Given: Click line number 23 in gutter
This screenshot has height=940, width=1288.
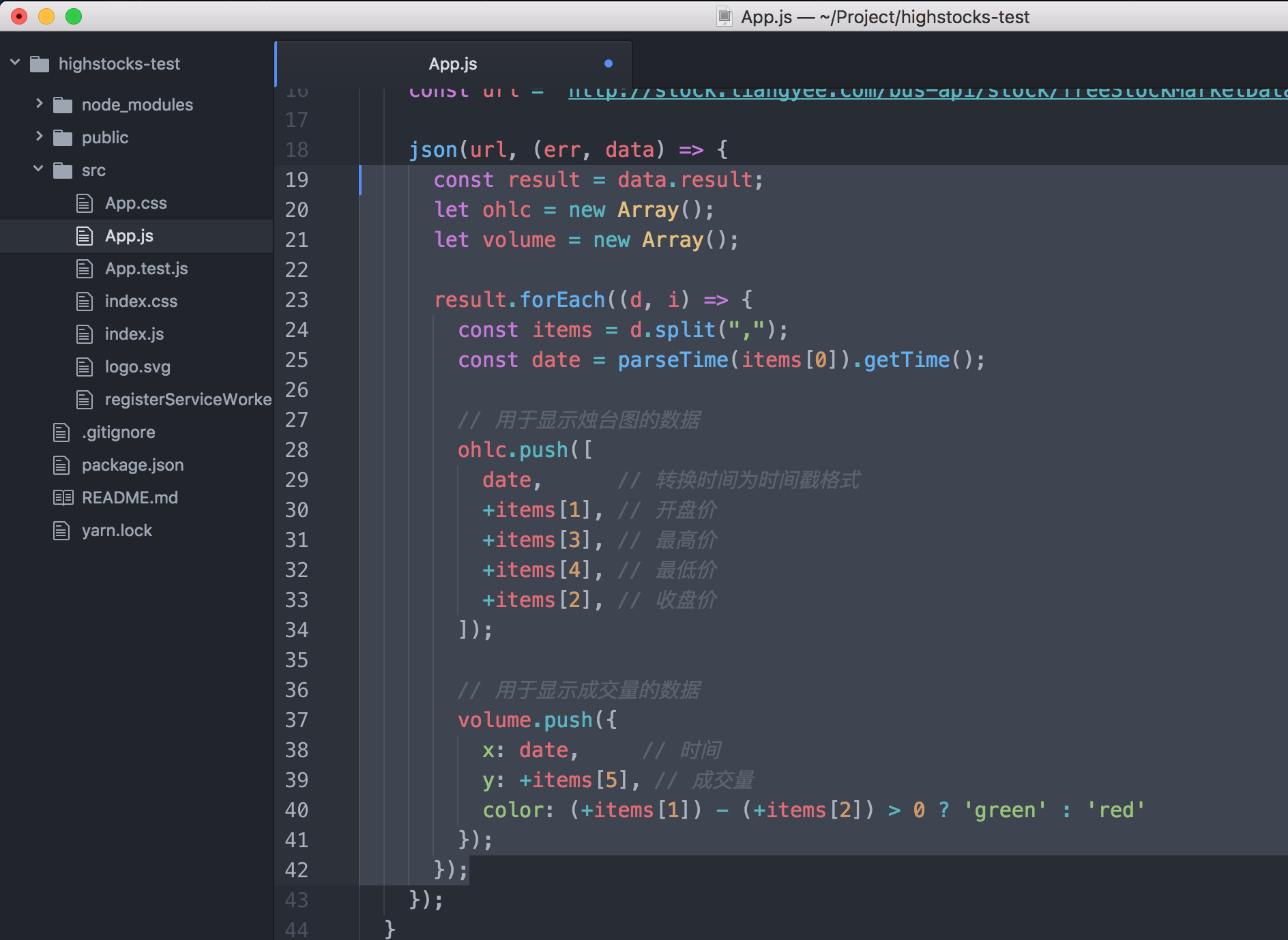Looking at the screenshot, I should [297, 300].
